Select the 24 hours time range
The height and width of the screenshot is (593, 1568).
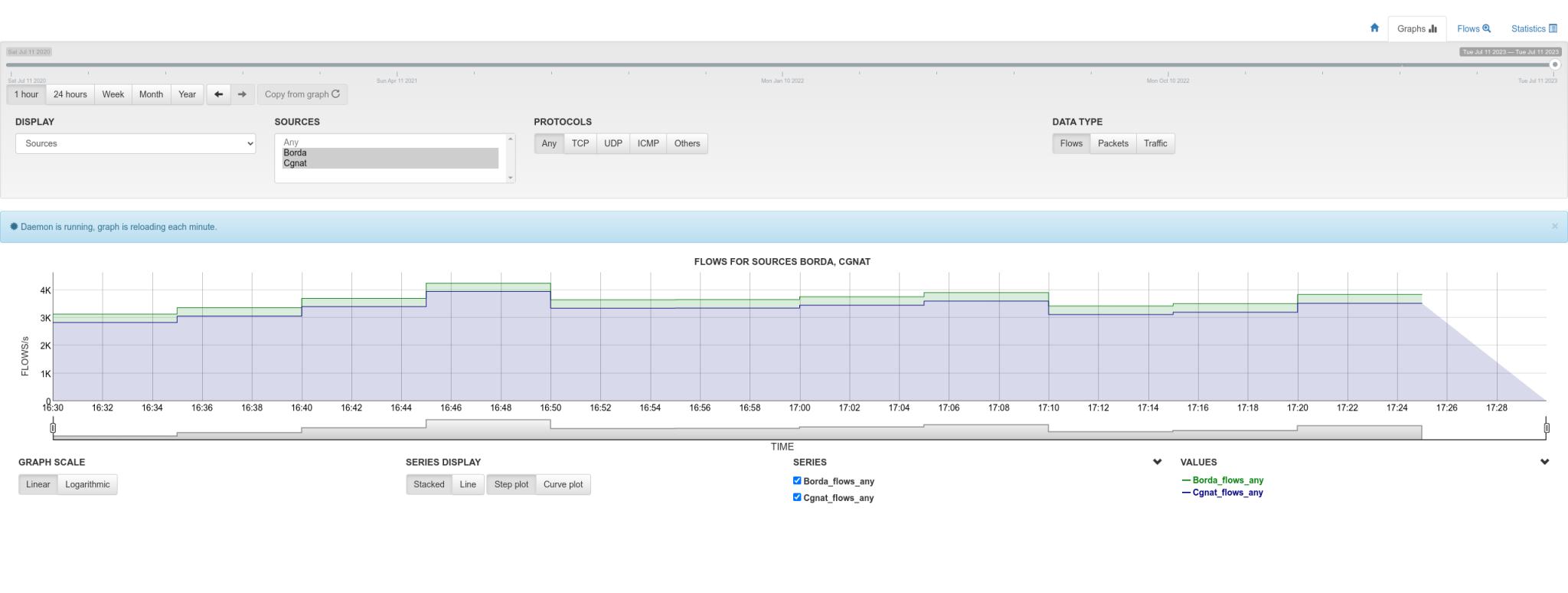[x=70, y=94]
